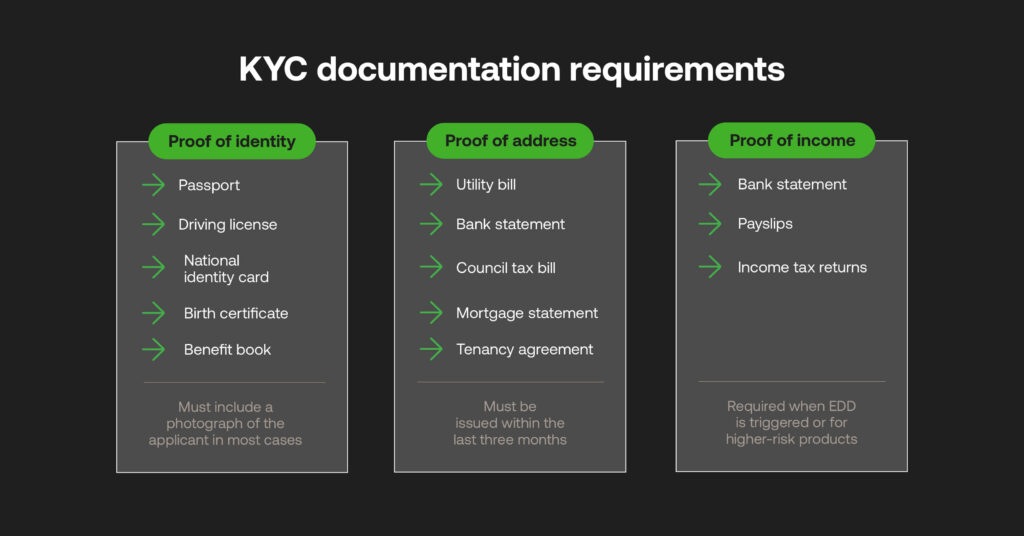Click the Tenancy agreement text

(524, 350)
